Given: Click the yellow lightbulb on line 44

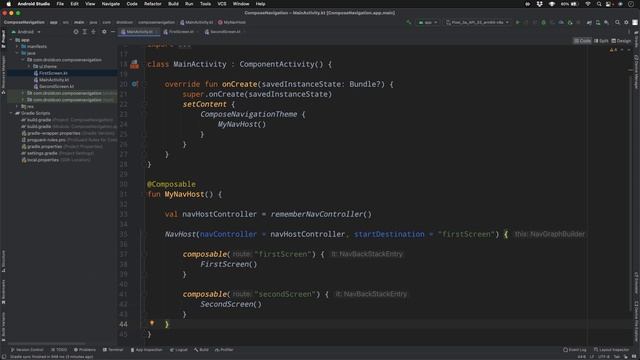Looking at the screenshot, I should point(152,323).
